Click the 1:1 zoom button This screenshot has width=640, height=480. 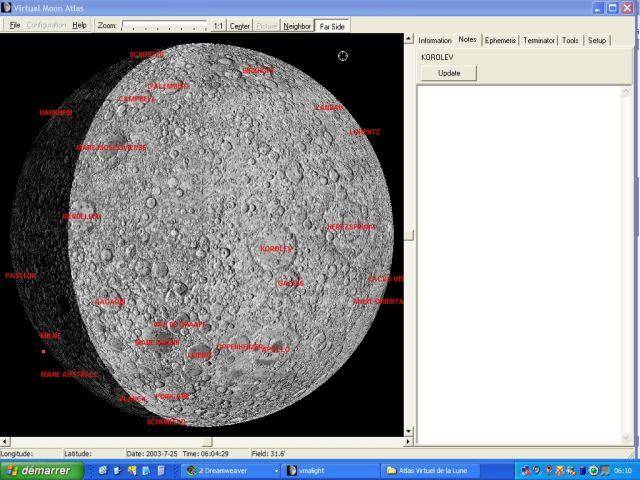pyautogui.click(x=218, y=26)
